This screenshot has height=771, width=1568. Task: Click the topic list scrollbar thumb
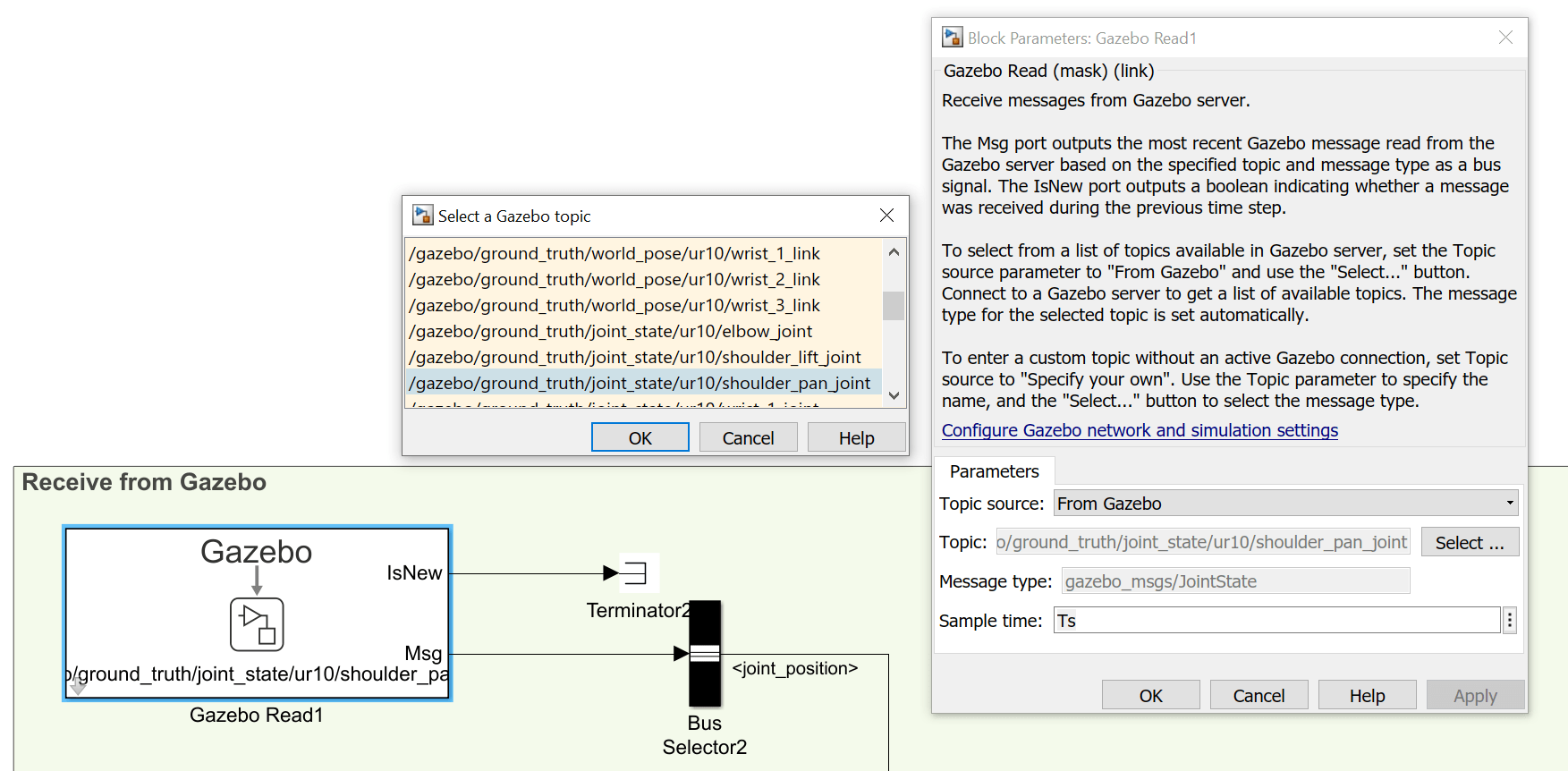tap(894, 305)
